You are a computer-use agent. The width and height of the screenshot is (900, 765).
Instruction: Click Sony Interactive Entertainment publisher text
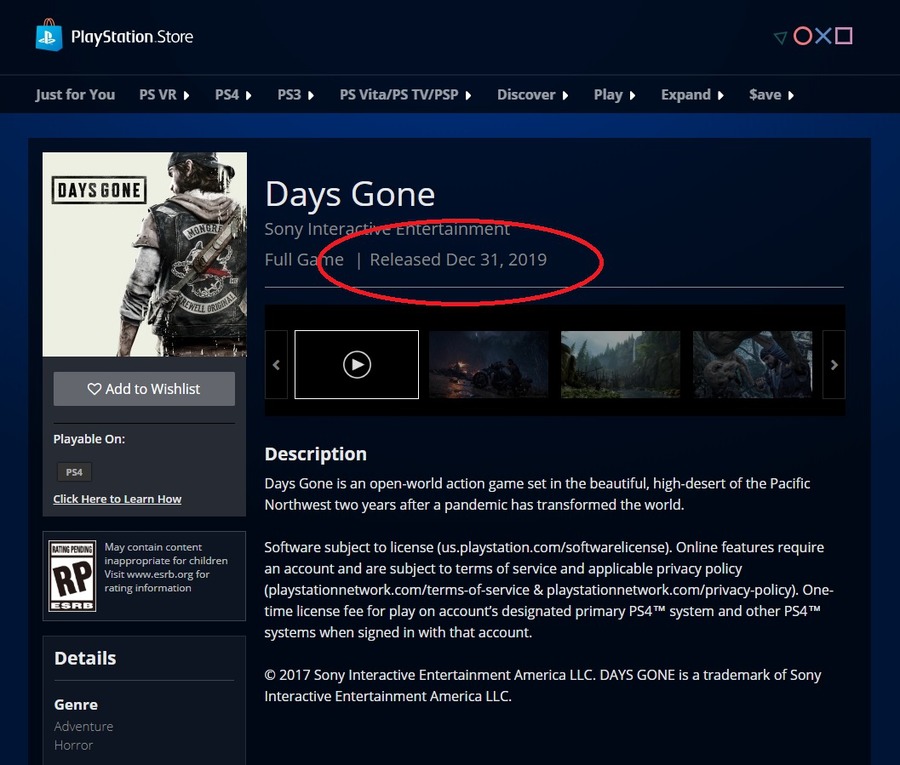click(x=387, y=229)
